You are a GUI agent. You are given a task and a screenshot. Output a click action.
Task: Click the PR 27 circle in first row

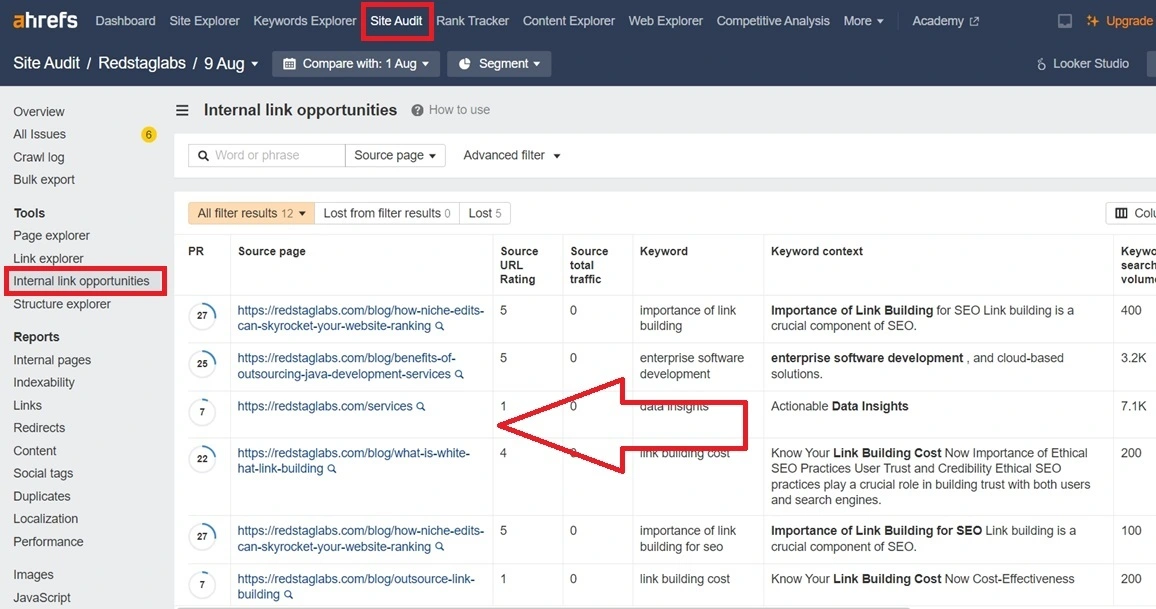[x=202, y=317]
